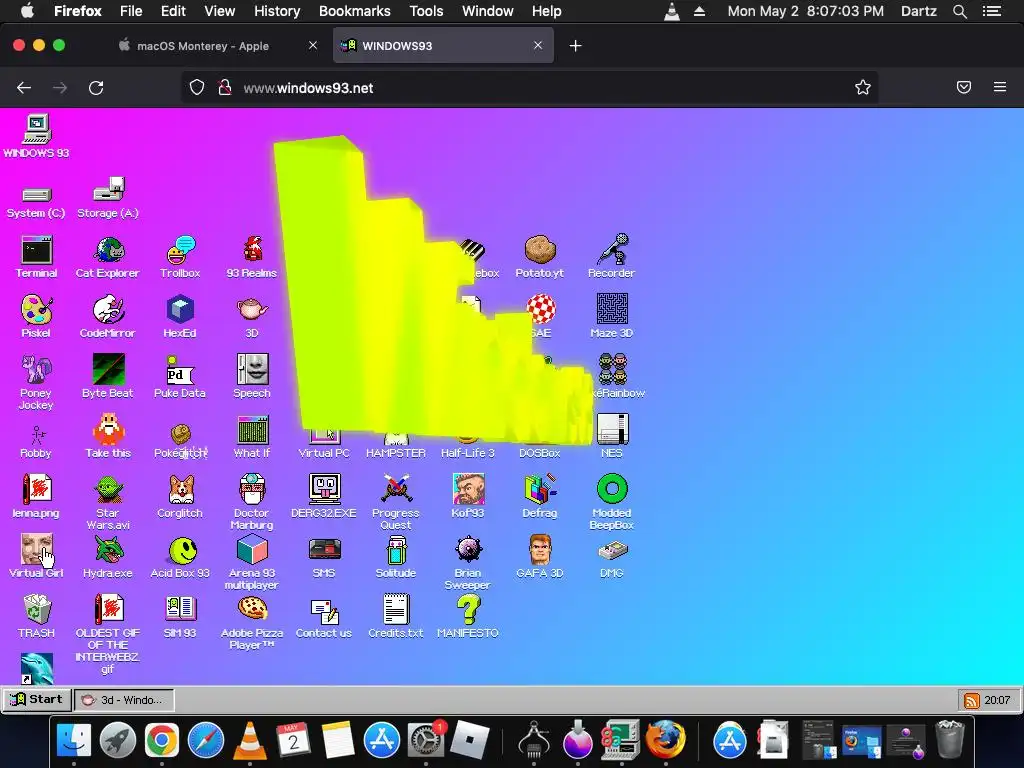
Task: Launch the Terminal app icon
Action: [37, 249]
